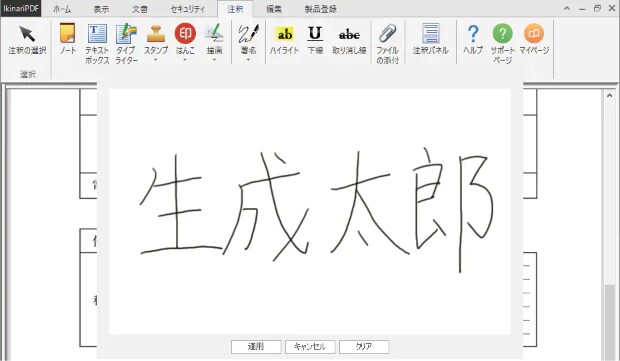Switch to the ホーム tab
Image resolution: width=620 pixels, height=361 pixels.
[62, 9]
